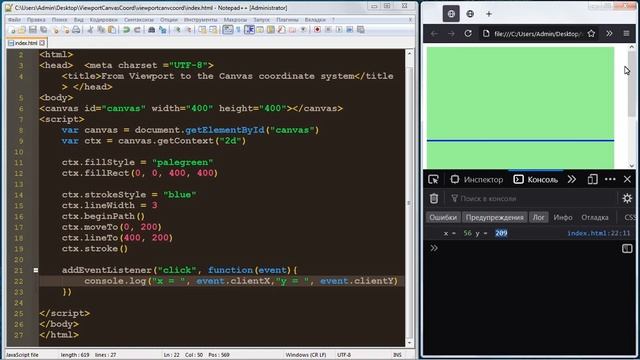Expand browser toolbar overflow chevrons
This screenshot has width=640, height=360.
609,33
